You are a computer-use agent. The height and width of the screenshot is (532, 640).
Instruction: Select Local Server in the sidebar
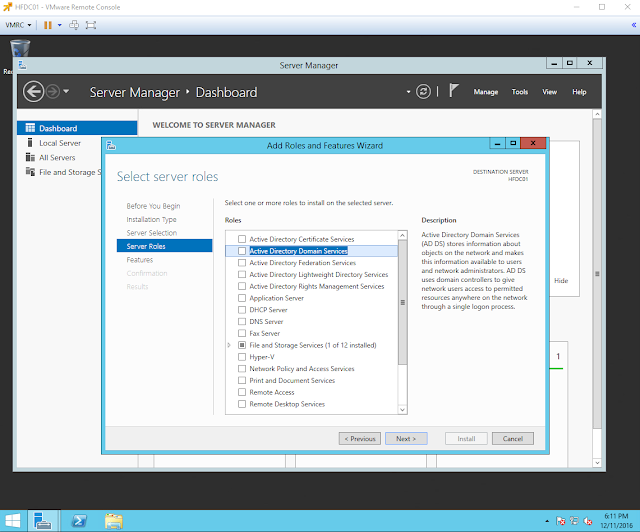60,143
